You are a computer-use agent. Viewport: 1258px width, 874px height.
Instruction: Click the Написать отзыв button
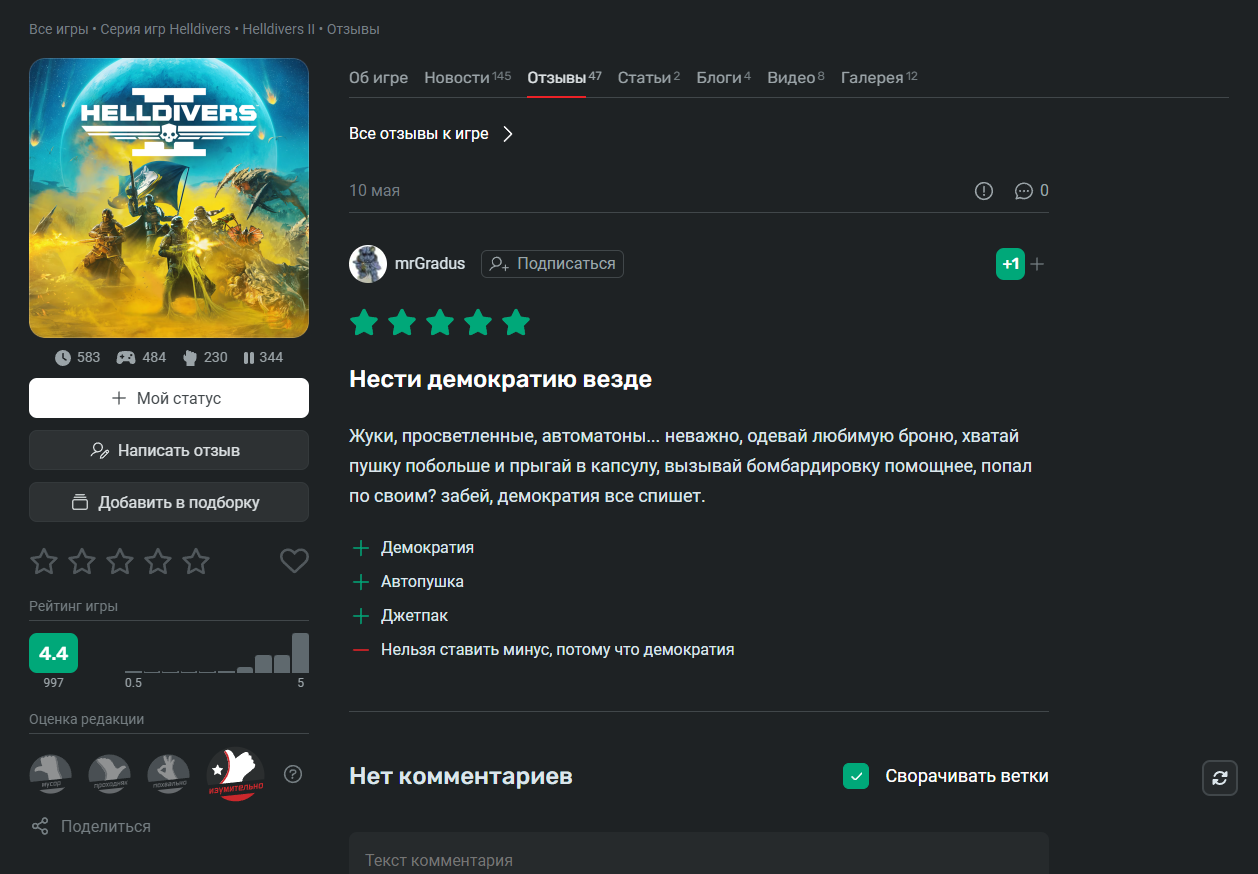tap(169, 450)
